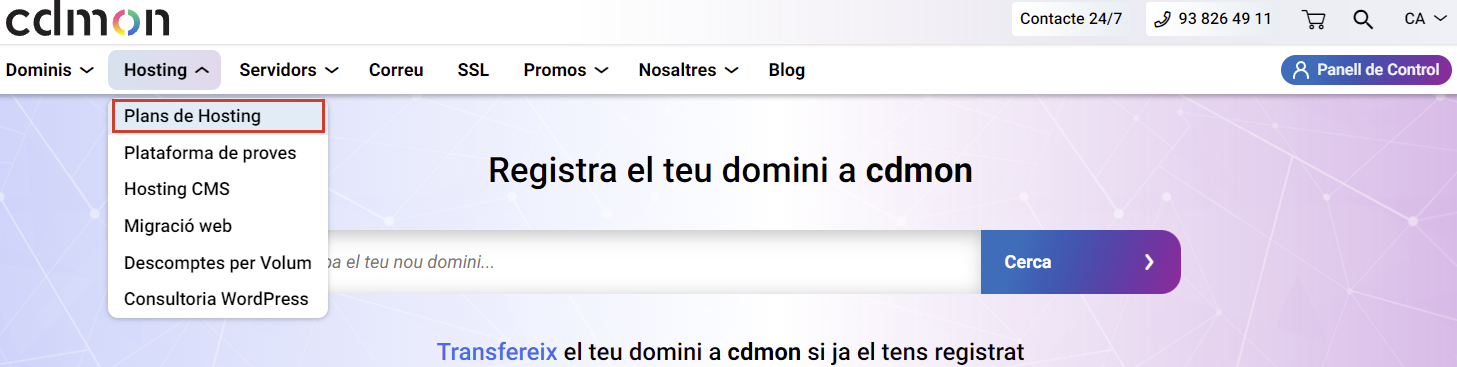Follow the Transfereix link
The width and height of the screenshot is (1457, 367).
tap(497, 352)
